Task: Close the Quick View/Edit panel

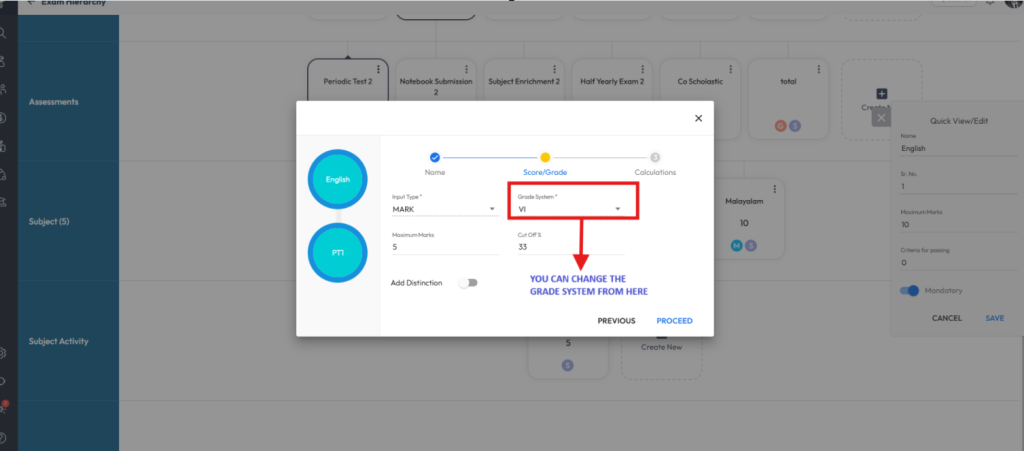Action: [x=880, y=118]
